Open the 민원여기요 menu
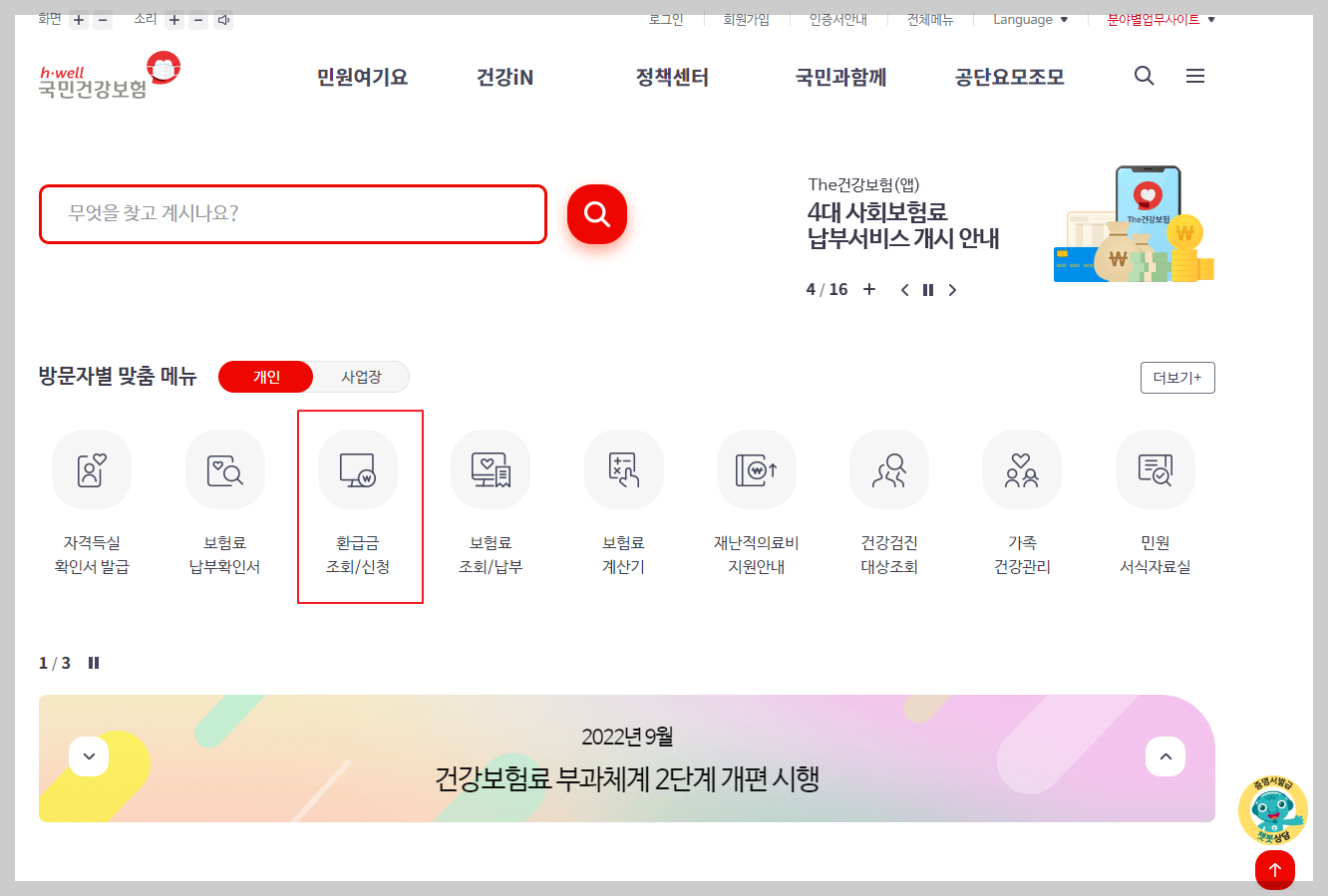 [363, 77]
